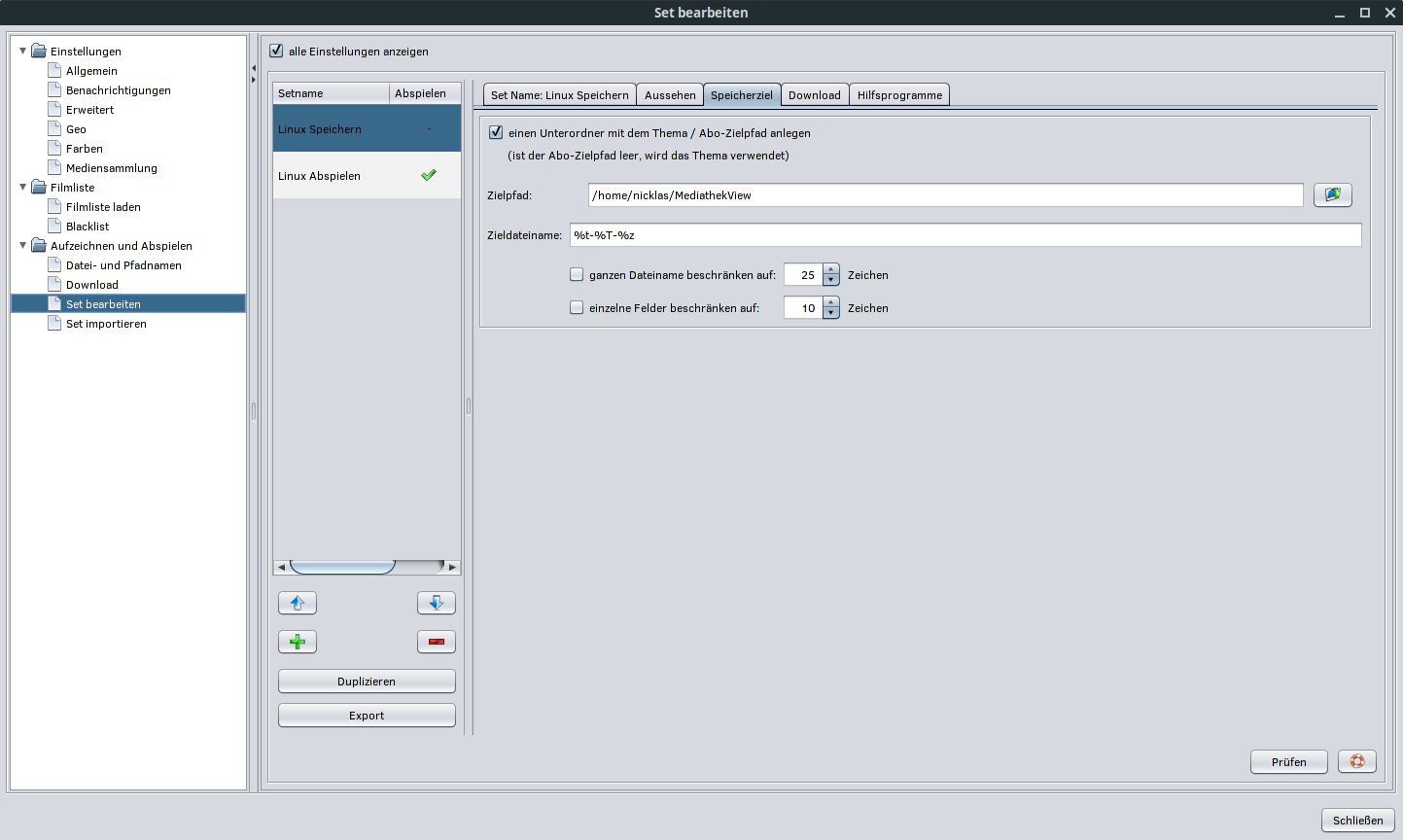
Task: Click the blue move-set-down arrow button
Action: pos(436,603)
